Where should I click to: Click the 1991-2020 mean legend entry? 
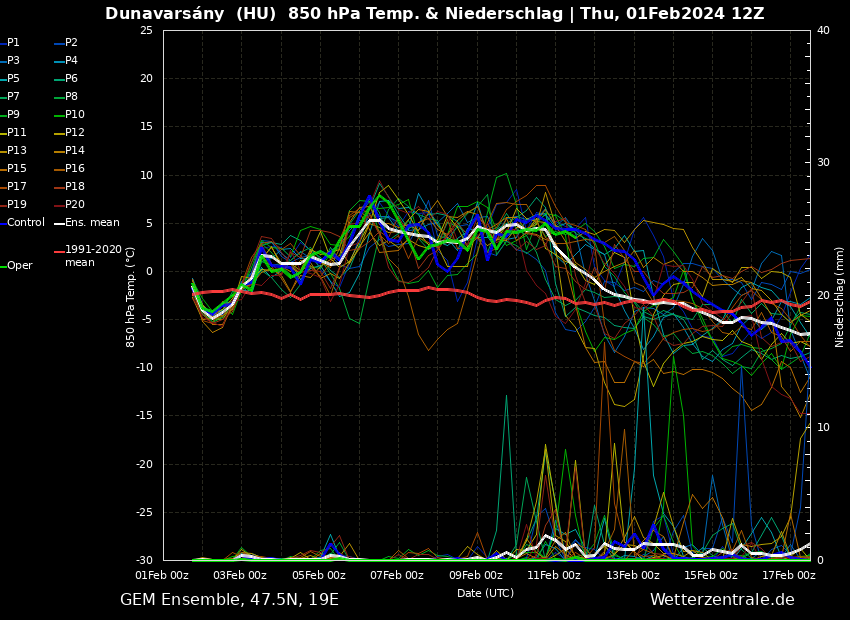pyautogui.click(x=92, y=256)
